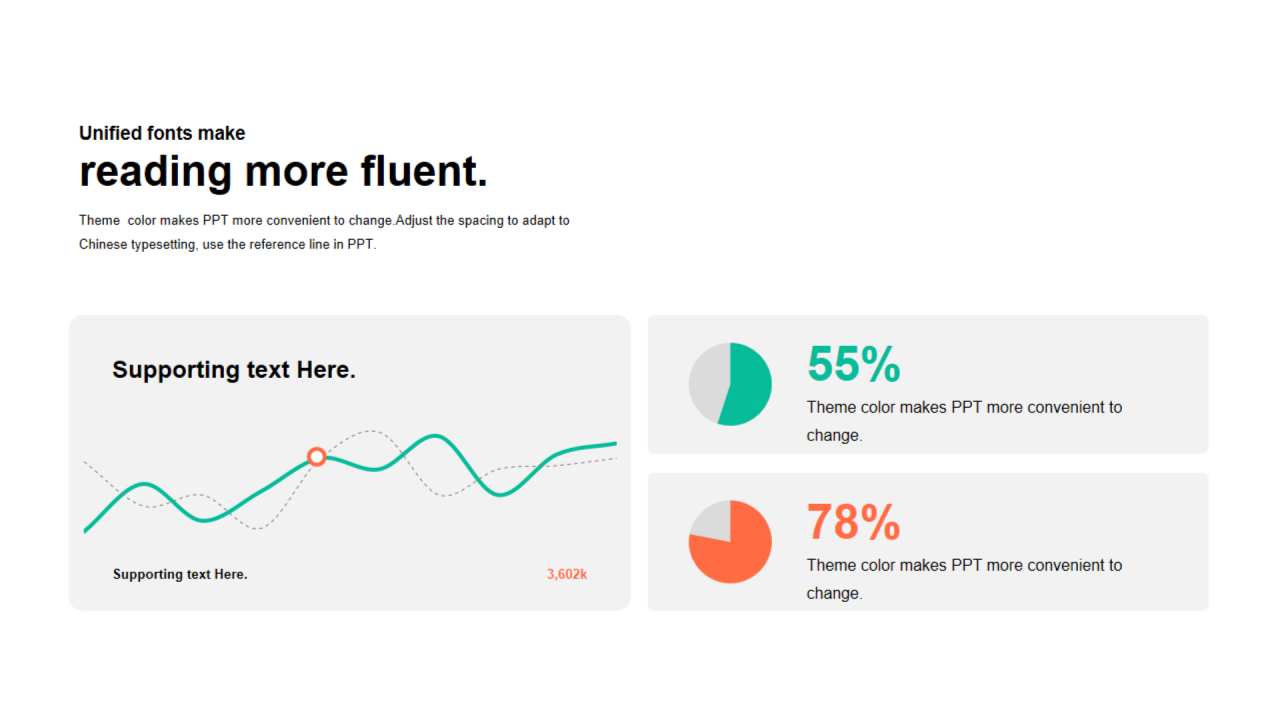Select the 'reading more fluent.' headline

283,171
